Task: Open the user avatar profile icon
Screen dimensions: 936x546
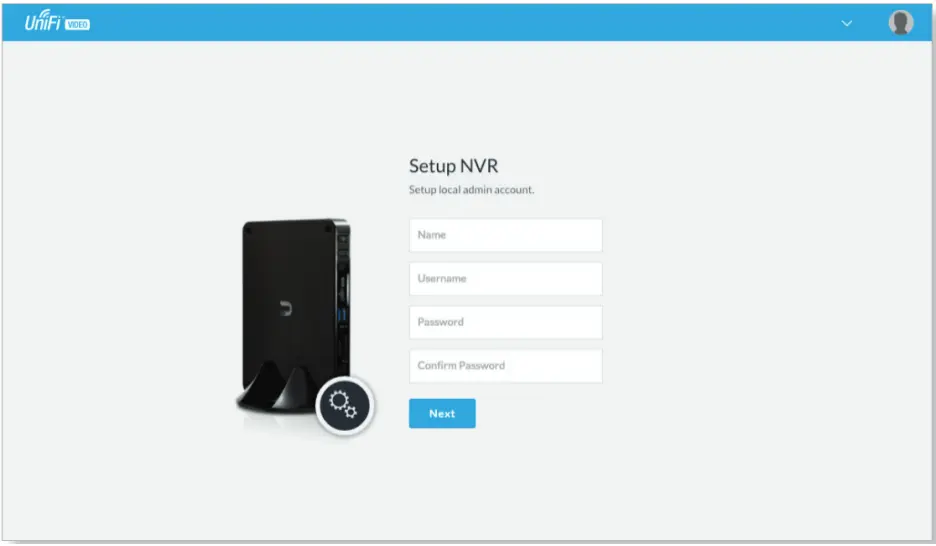Action: point(900,23)
